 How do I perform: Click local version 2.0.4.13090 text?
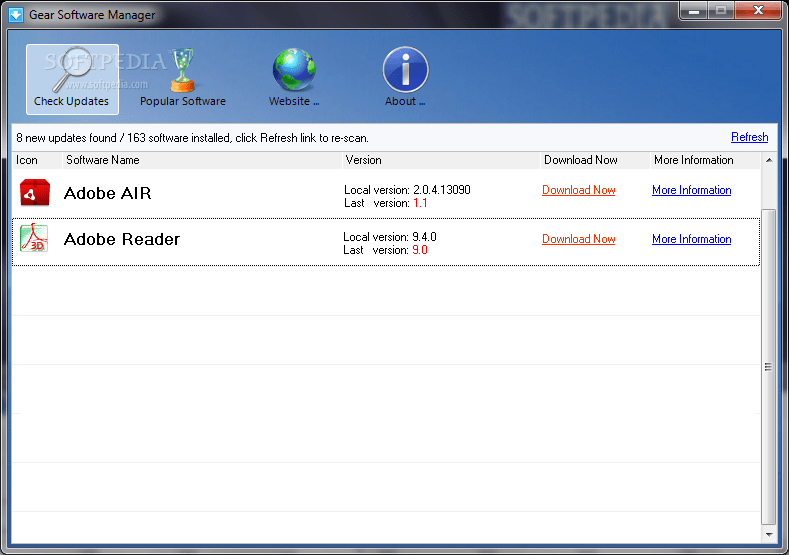(407, 190)
